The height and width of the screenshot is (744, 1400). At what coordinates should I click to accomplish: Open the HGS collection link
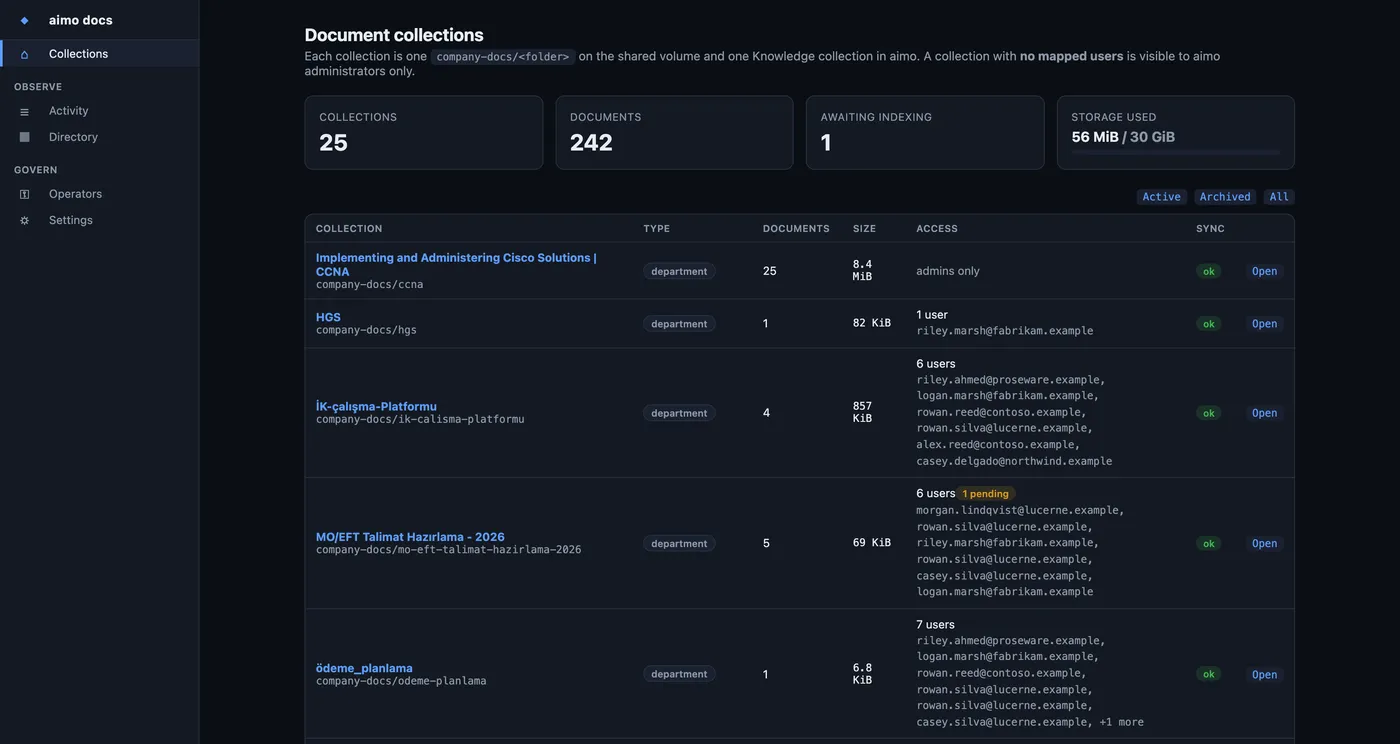coord(328,317)
